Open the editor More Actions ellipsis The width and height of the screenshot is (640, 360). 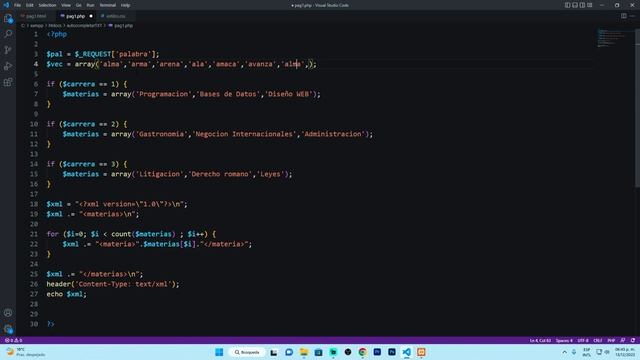(x=632, y=16)
